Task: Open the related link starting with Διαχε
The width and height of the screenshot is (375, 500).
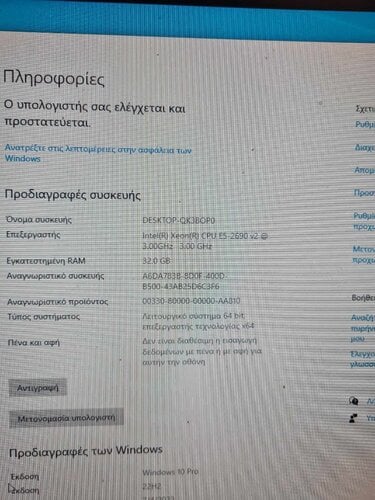Action: point(364,147)
